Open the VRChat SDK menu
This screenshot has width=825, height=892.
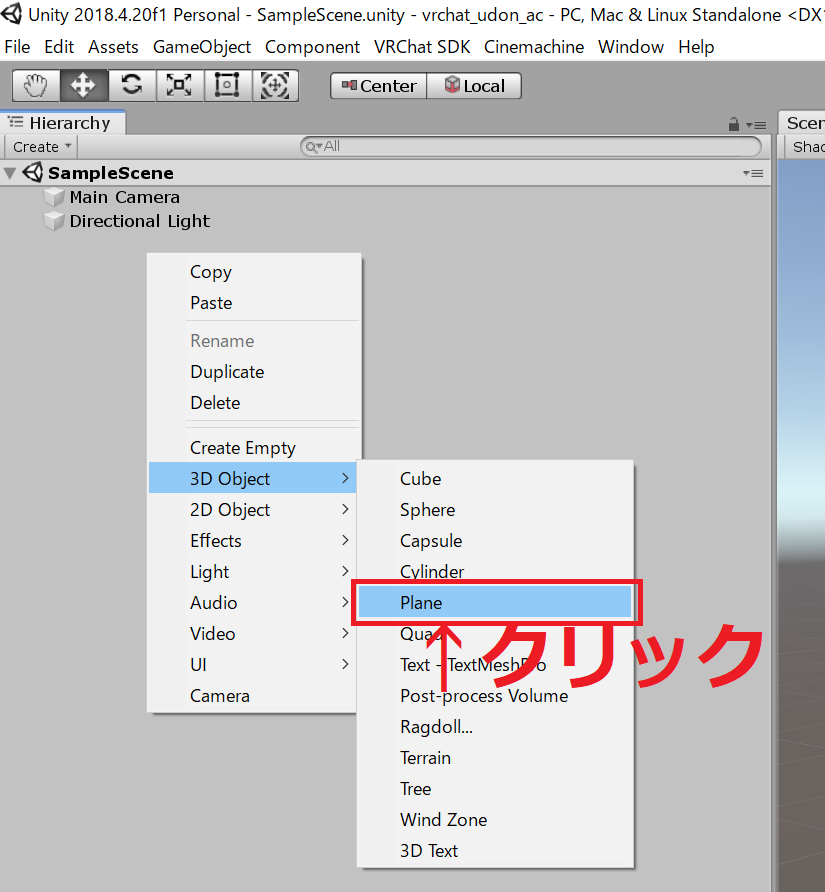point(422,47)
